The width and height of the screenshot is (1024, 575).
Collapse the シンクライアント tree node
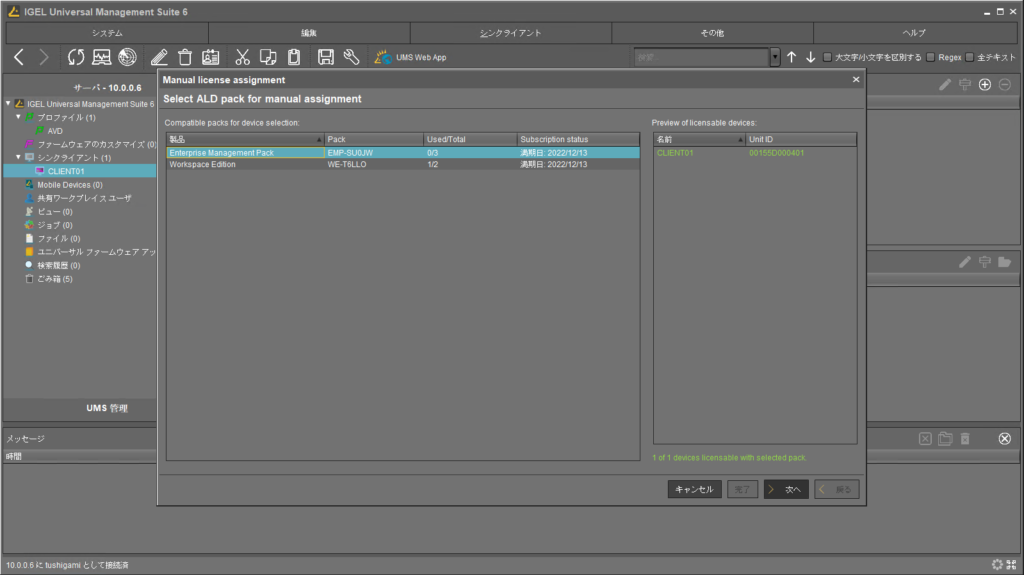[x=18, y=157]
